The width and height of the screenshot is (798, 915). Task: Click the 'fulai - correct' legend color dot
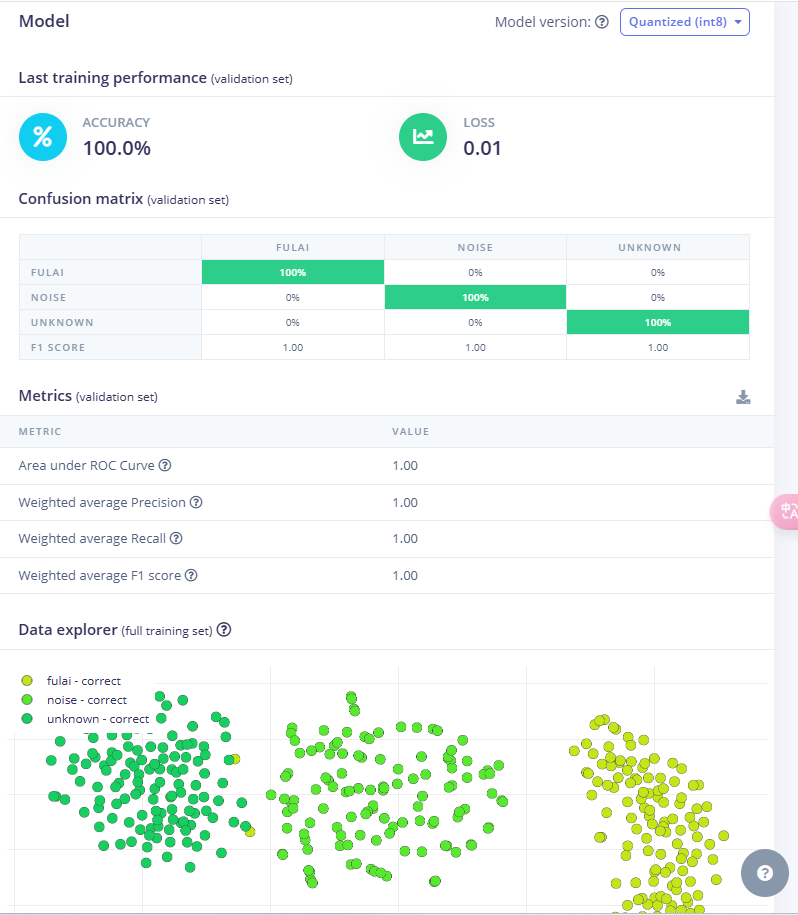pyautogui.click(x=28, y=681)
